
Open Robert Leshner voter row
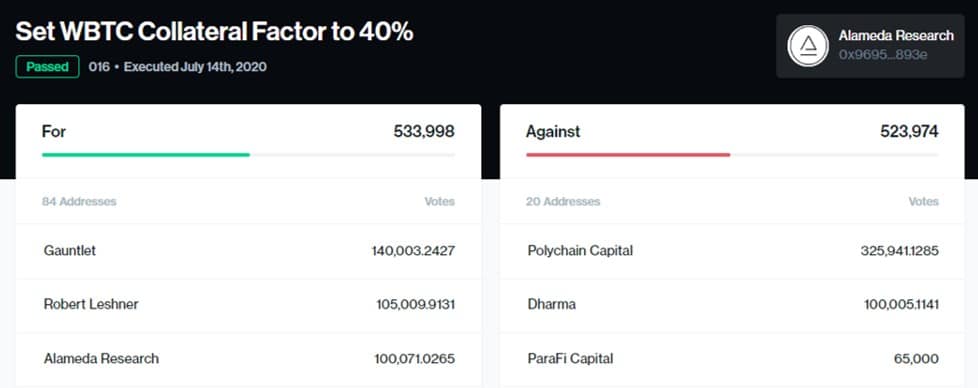pos(248,304)
